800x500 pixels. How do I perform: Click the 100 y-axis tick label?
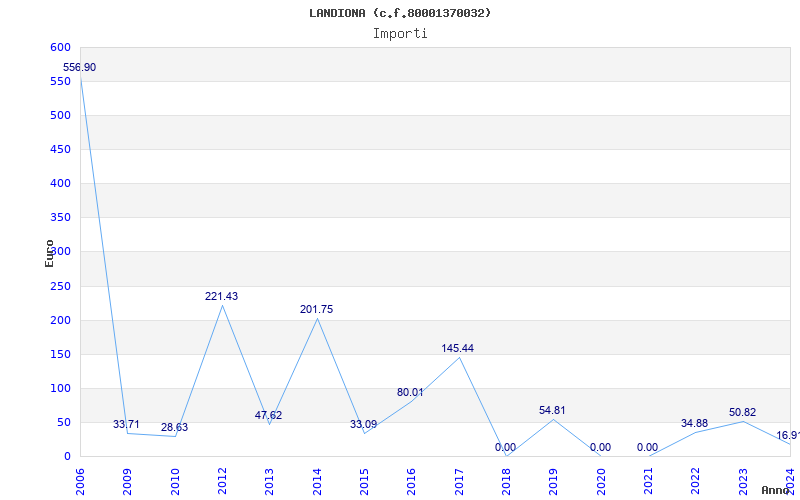coord(60,389)
